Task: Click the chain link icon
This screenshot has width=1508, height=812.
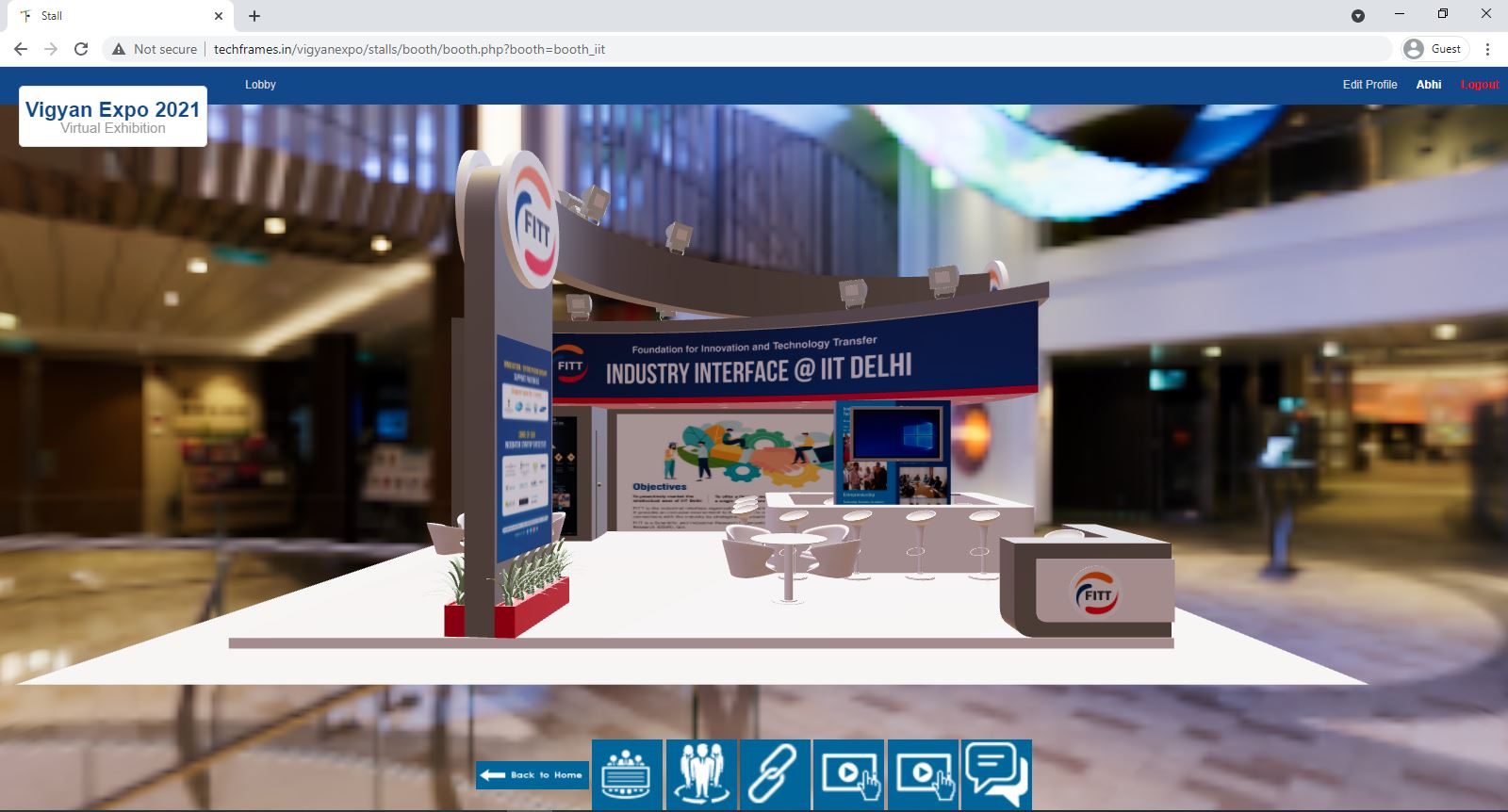Action: 775,774
